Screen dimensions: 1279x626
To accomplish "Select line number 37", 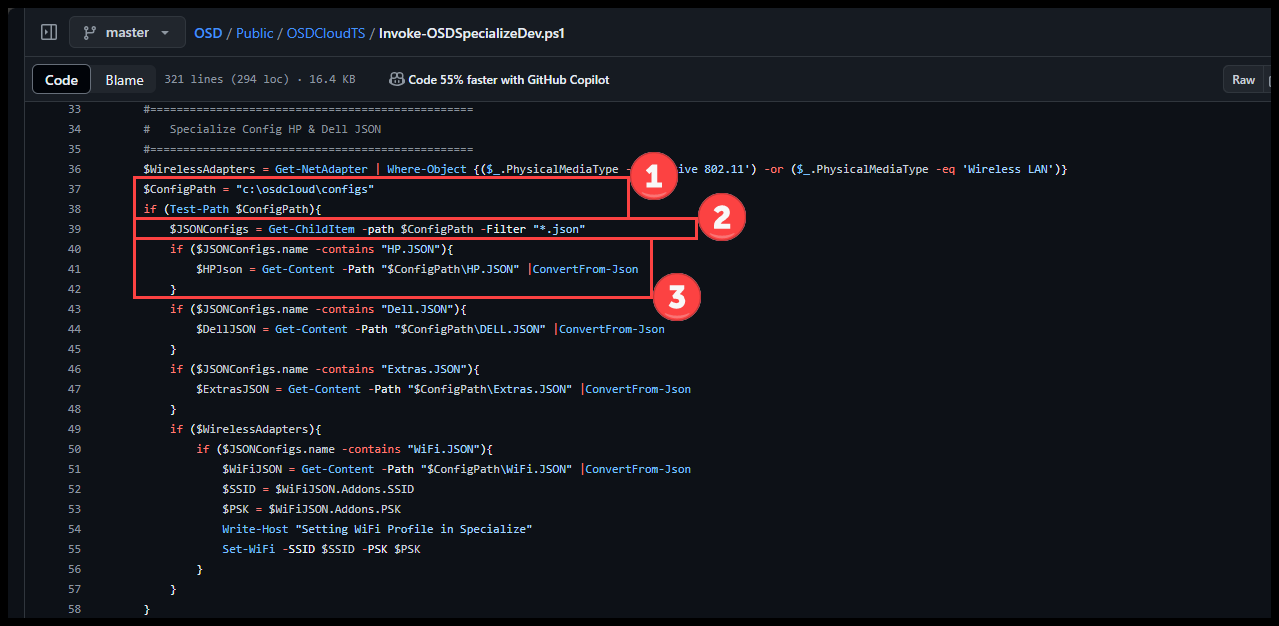I will pyautogui.click(x=74, y=188).
